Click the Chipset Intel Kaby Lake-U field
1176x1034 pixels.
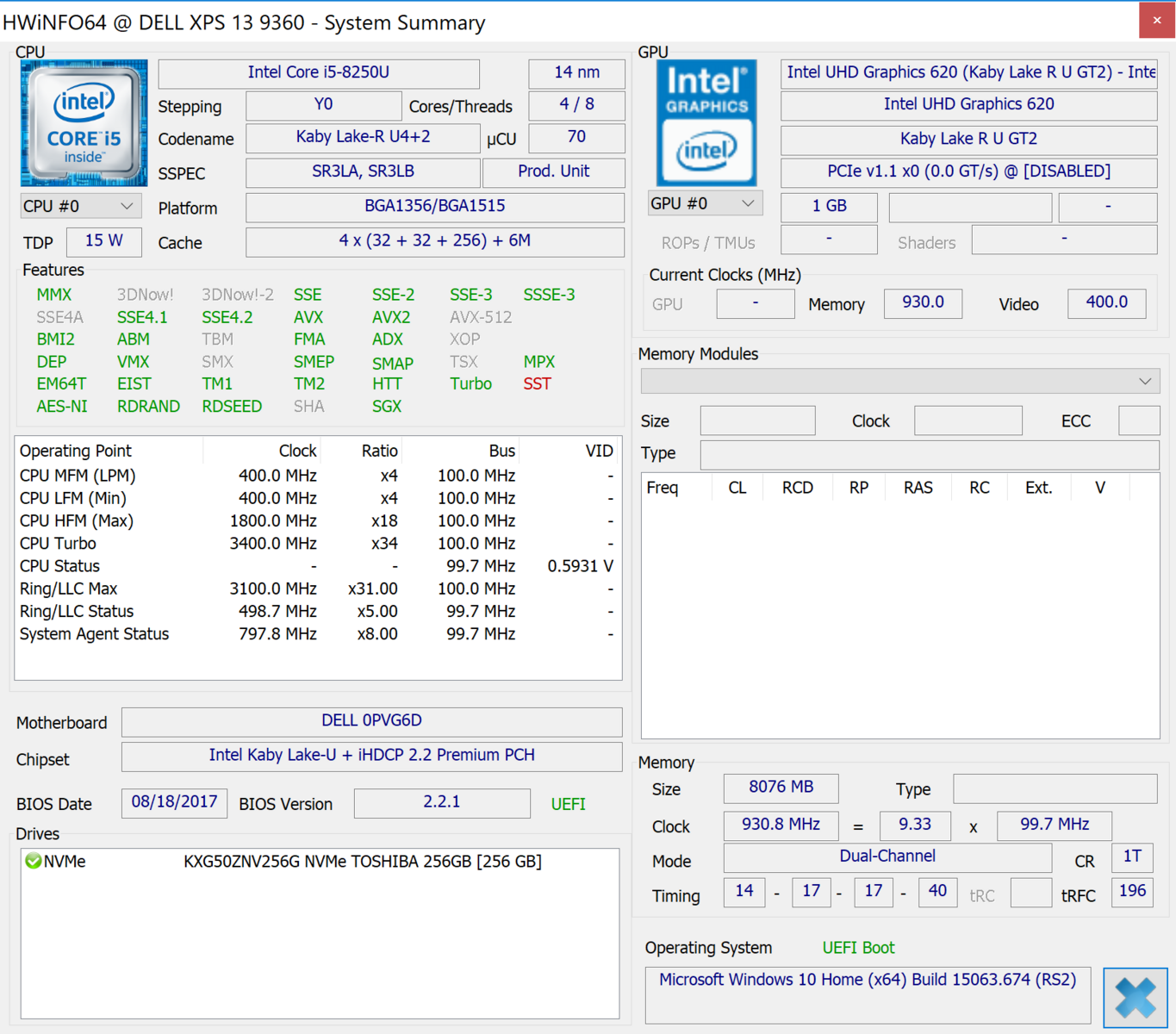point(371,756)
